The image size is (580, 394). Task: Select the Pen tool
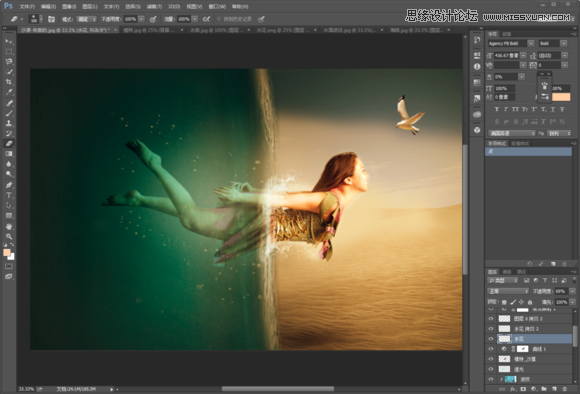point(9,185)
